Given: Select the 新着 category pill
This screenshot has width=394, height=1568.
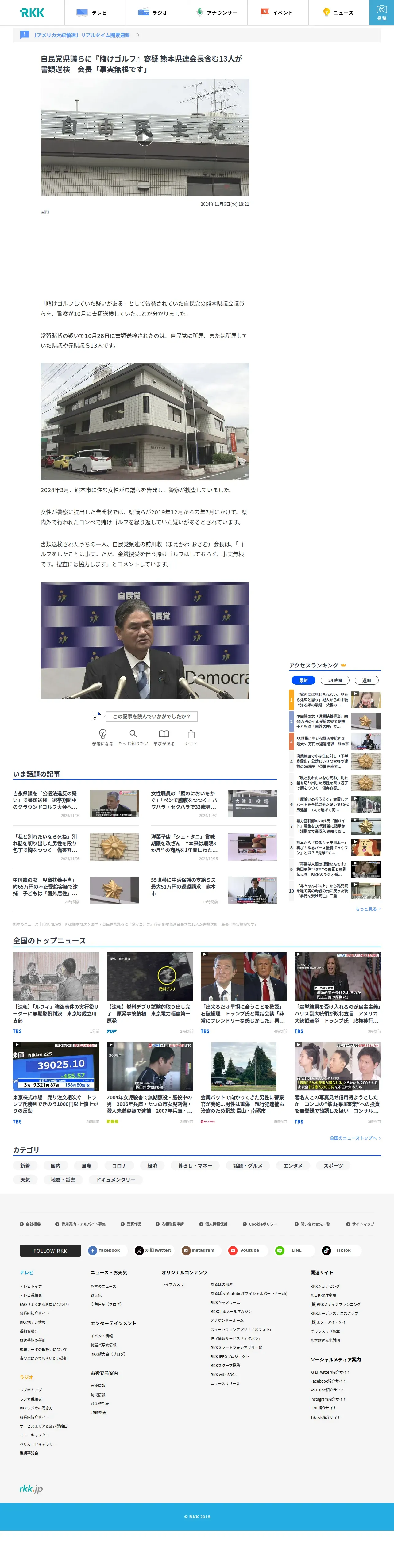Looking at the screenshot, I should point(25,1166).
